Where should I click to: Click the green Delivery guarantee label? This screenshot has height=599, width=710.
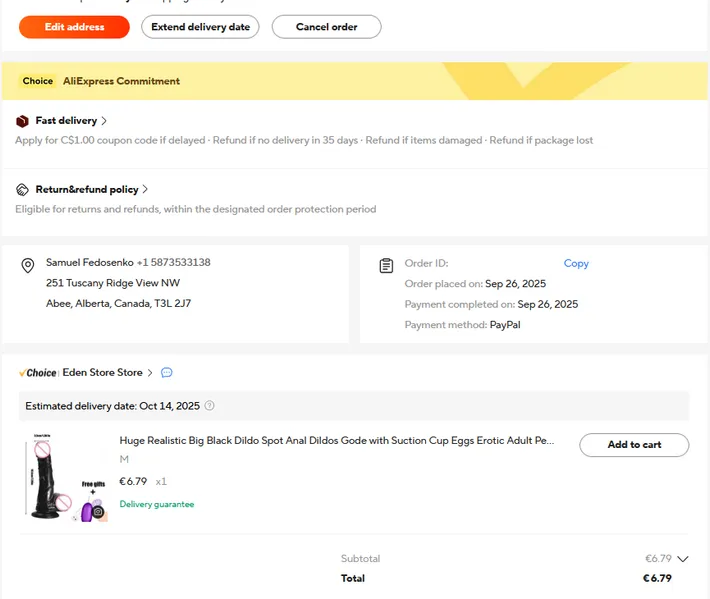click(157, 504)
